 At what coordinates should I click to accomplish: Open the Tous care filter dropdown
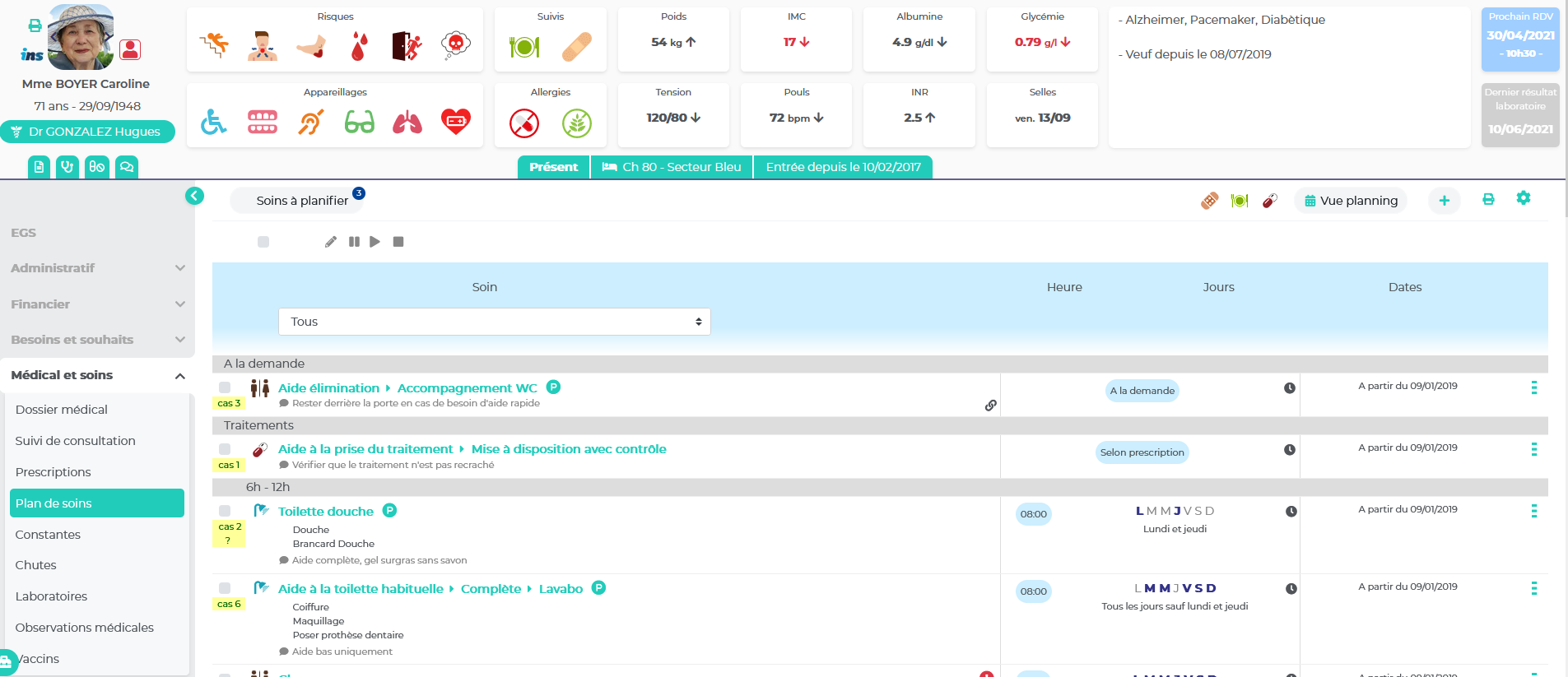pyautogui.click(x=494, y=322)
